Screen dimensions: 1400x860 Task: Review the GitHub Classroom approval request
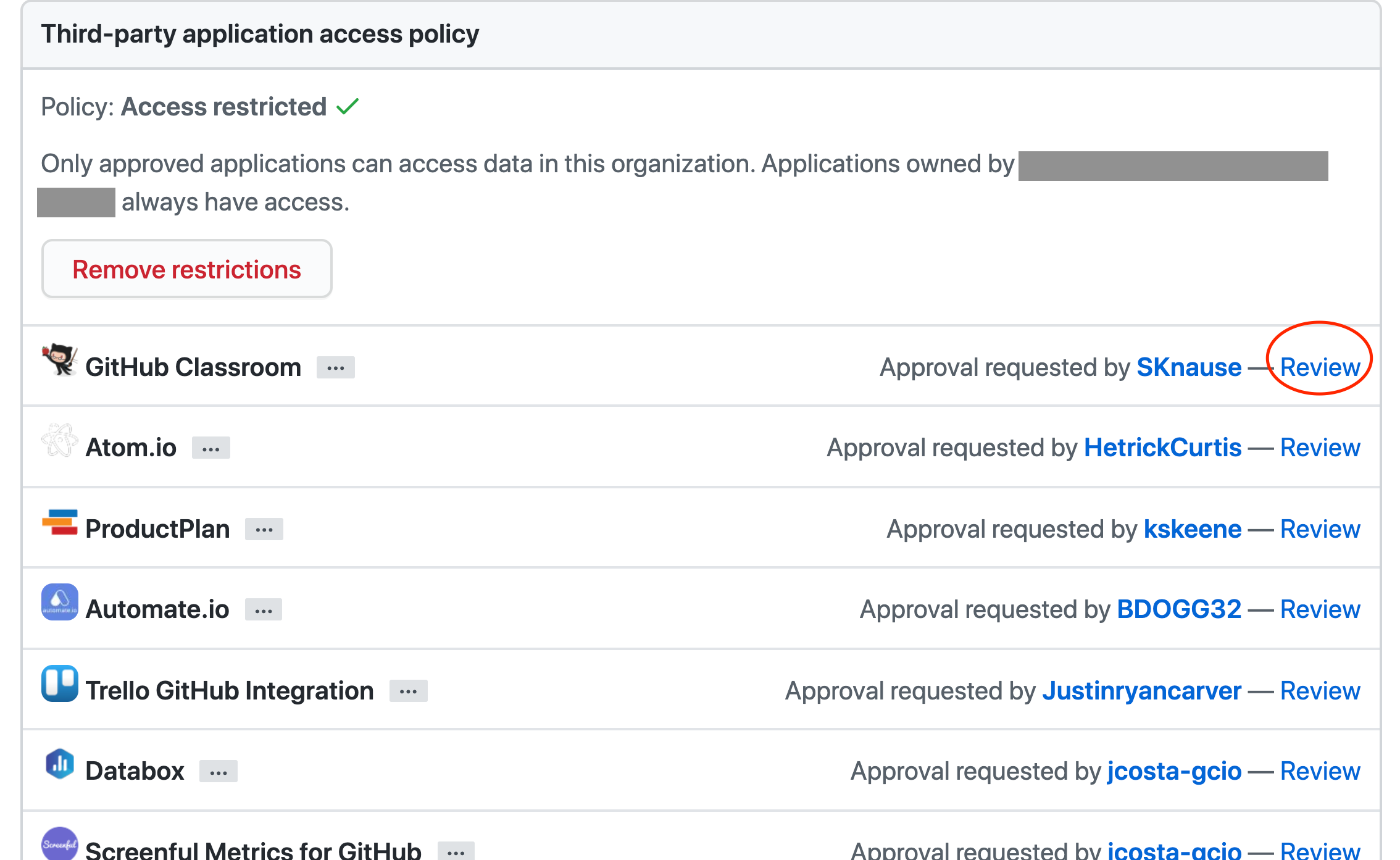(1320, 366)
